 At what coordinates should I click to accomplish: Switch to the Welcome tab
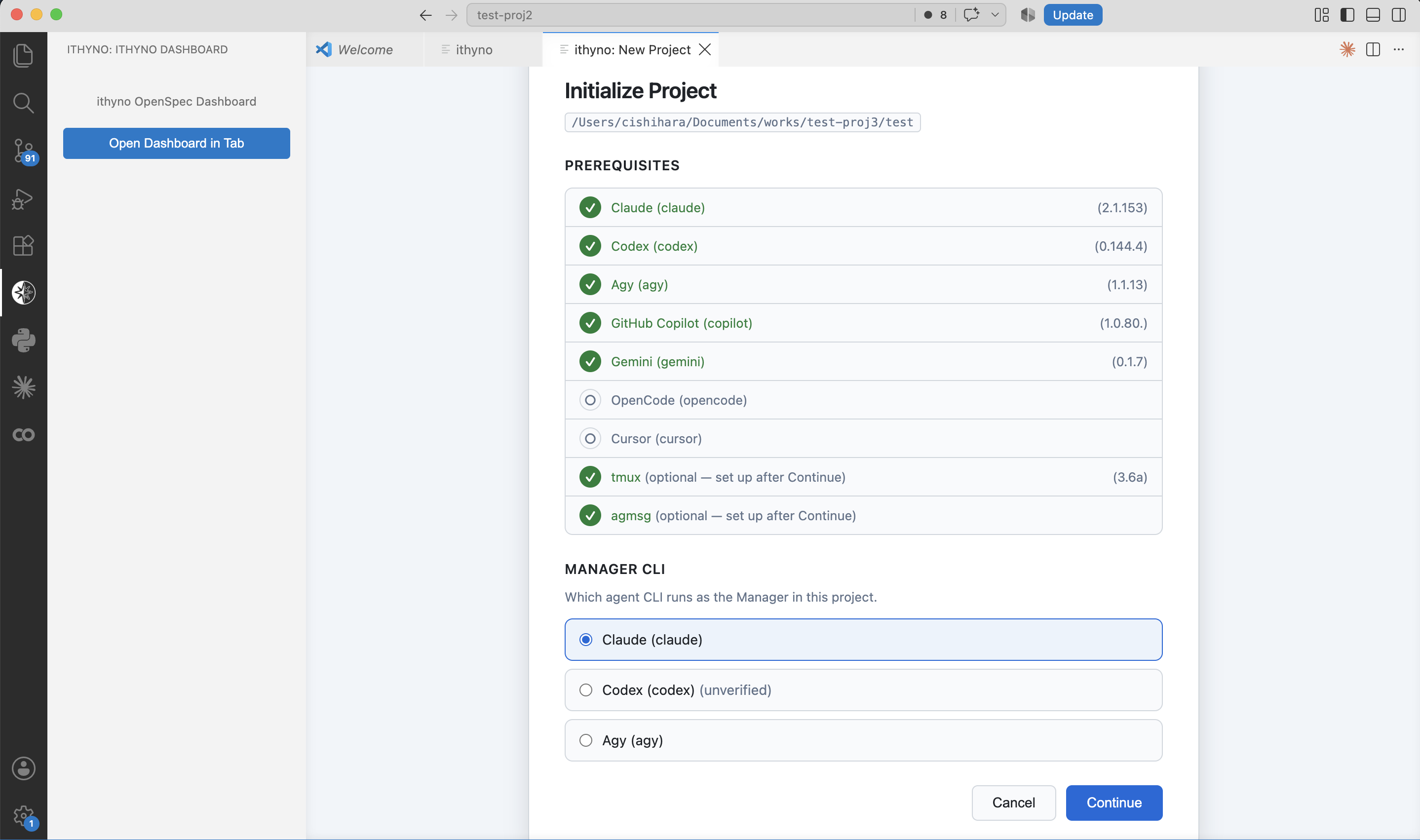pos(364,50)
